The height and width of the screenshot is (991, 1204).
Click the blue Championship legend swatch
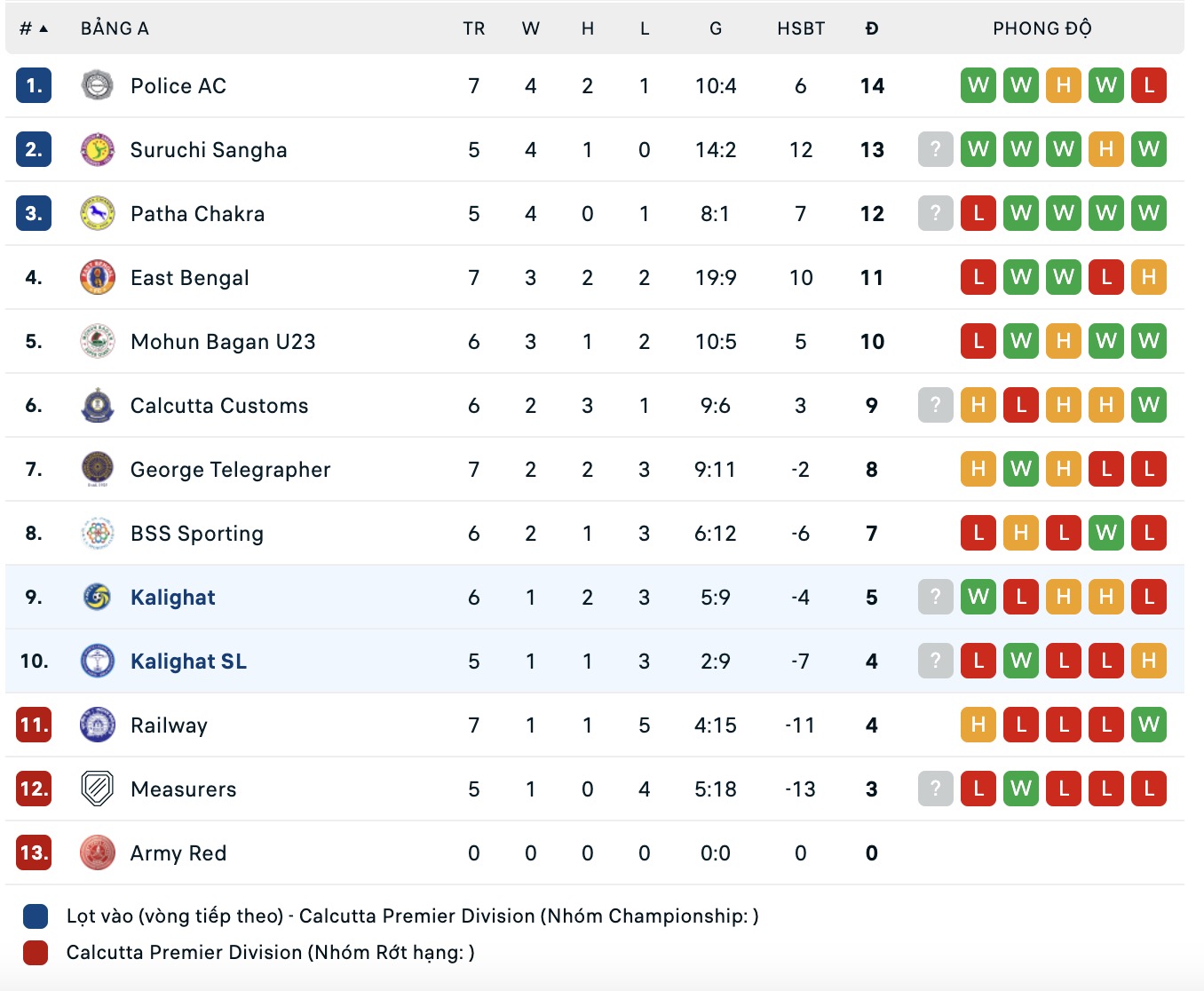pos(36,916)
